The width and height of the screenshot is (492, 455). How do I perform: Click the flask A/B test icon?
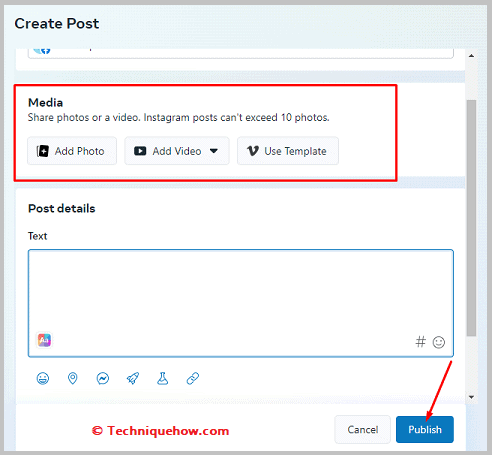click(x=163, y=378)
